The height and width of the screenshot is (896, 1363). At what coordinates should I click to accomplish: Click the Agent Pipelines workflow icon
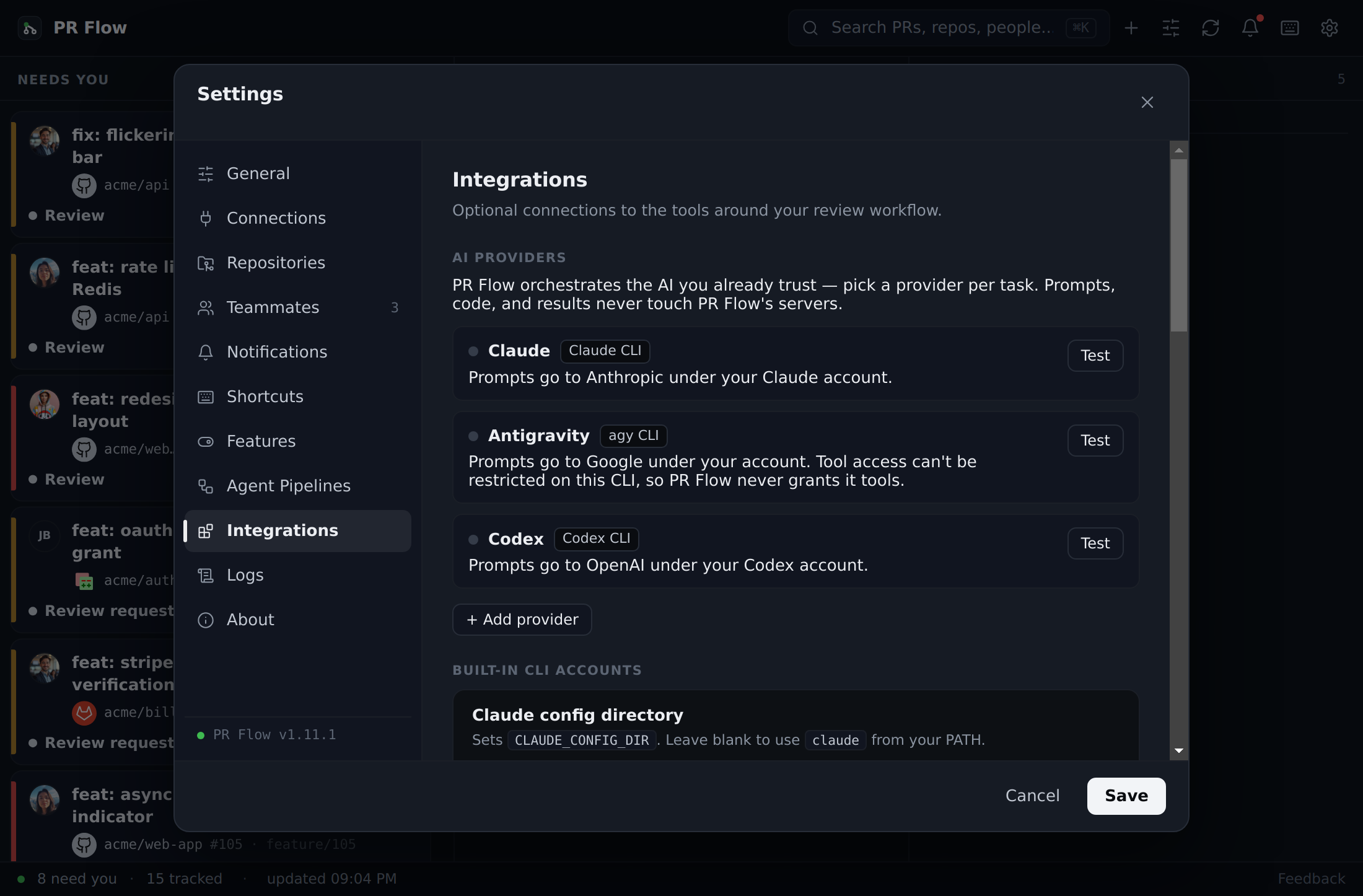206,486
